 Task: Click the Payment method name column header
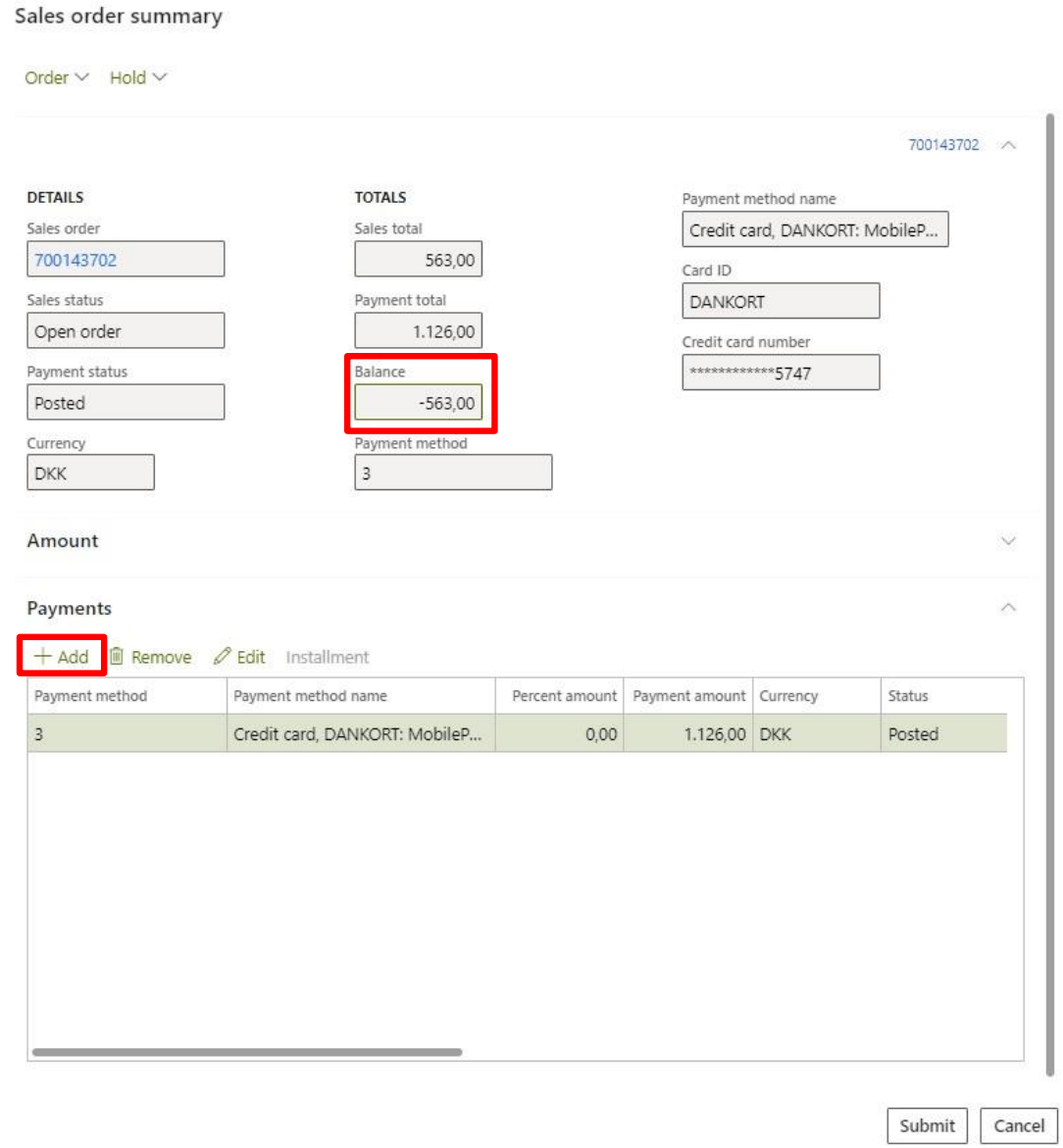[310, 696]
